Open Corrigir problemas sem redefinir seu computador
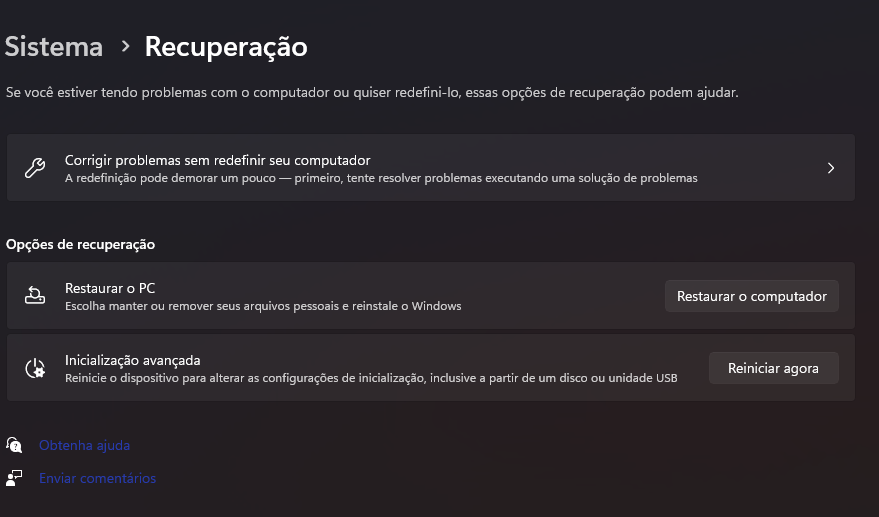This screenshot has height=517, width=879. [x=431, y=168]
